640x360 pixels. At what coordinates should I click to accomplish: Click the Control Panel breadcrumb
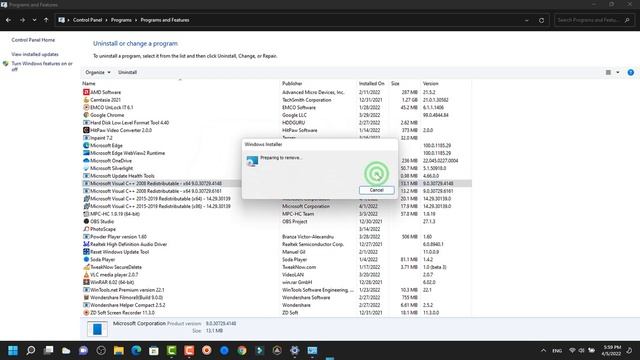click(x=87, y=20)
